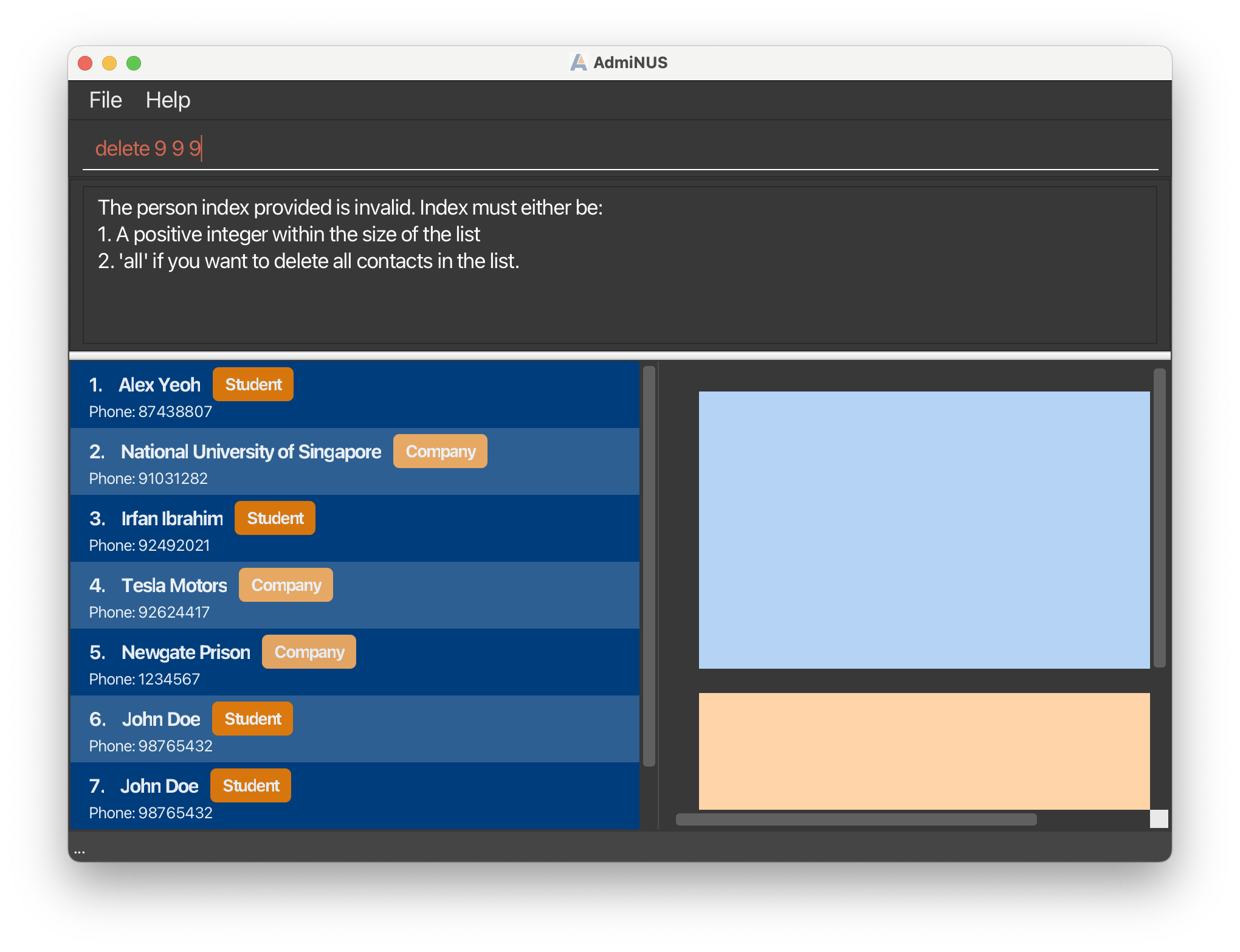This screenshot has height=952, width=1240.
Task: Click the Student tag on contact 7, John Doe
Action: [x=250, y=786]
